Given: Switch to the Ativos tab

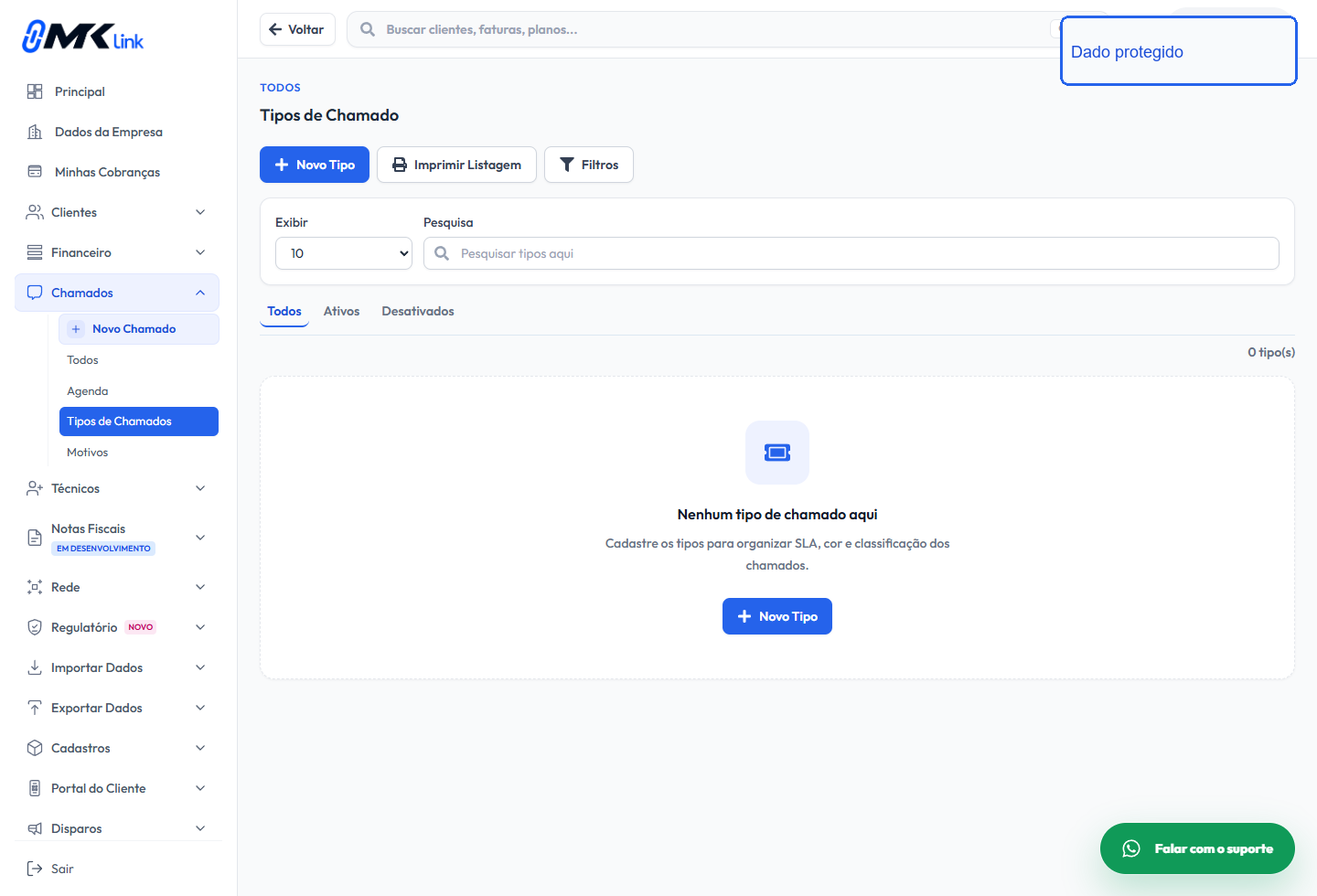Looking at the screenshot, I should tap(341, 311).
